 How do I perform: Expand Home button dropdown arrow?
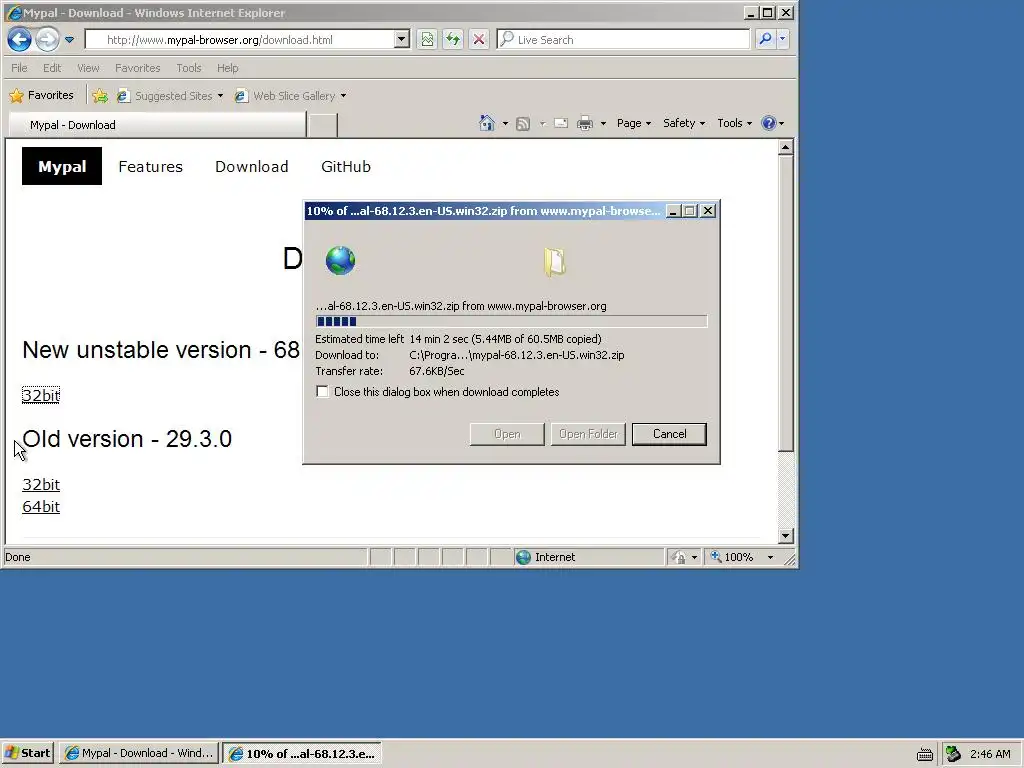(505, 123)
